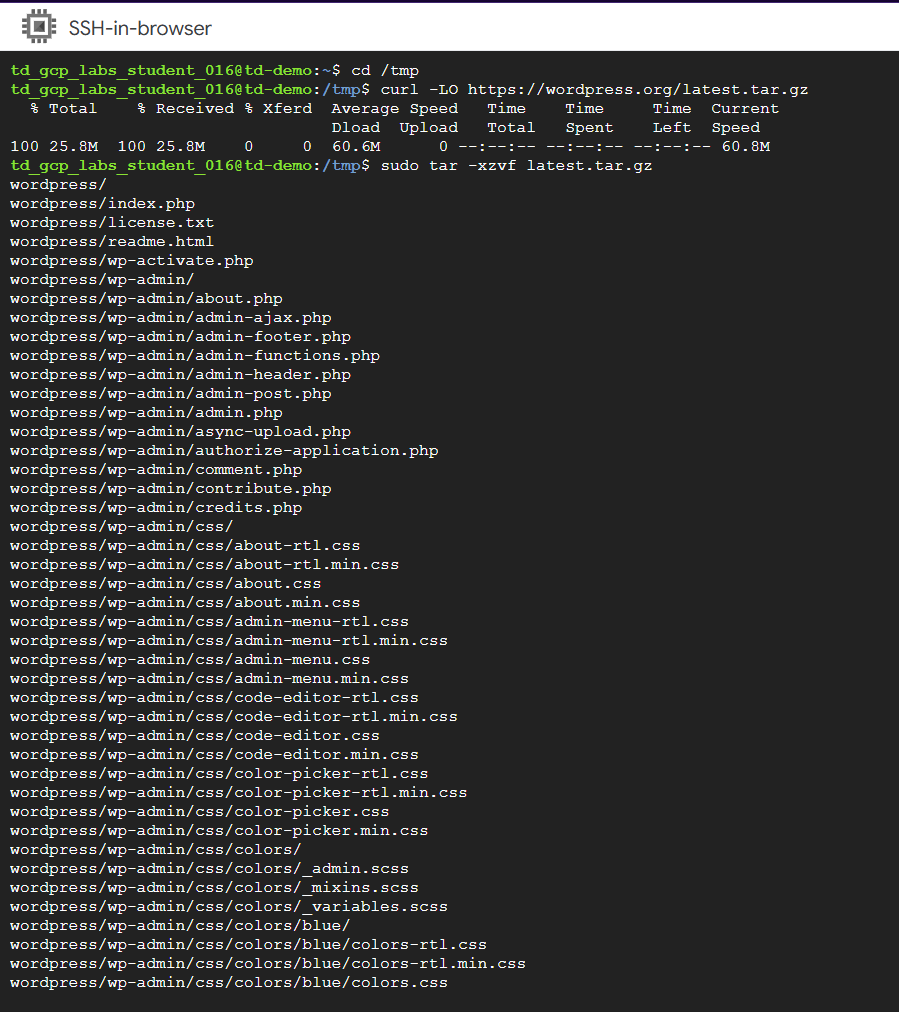Click the wordpress/index.php output line
Screen dimensions: 899x1012
(x=102, y=204)
